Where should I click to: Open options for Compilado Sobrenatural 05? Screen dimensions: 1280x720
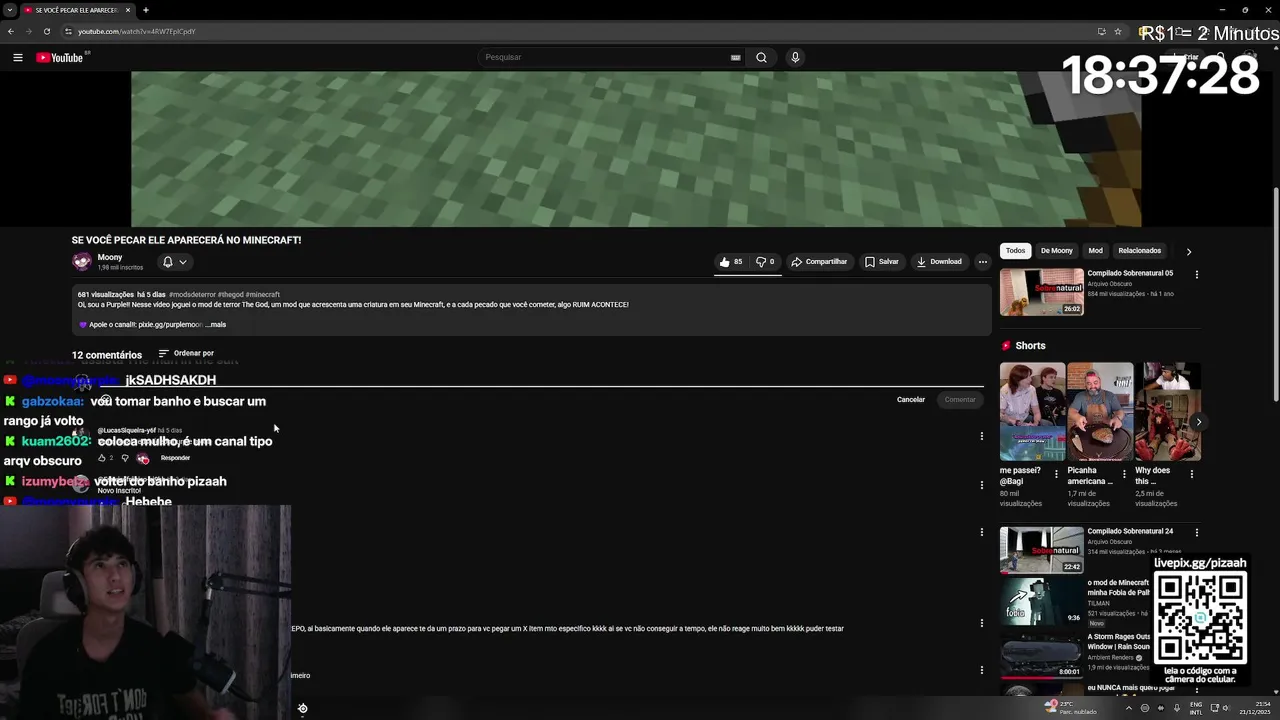click(1196, 275)
